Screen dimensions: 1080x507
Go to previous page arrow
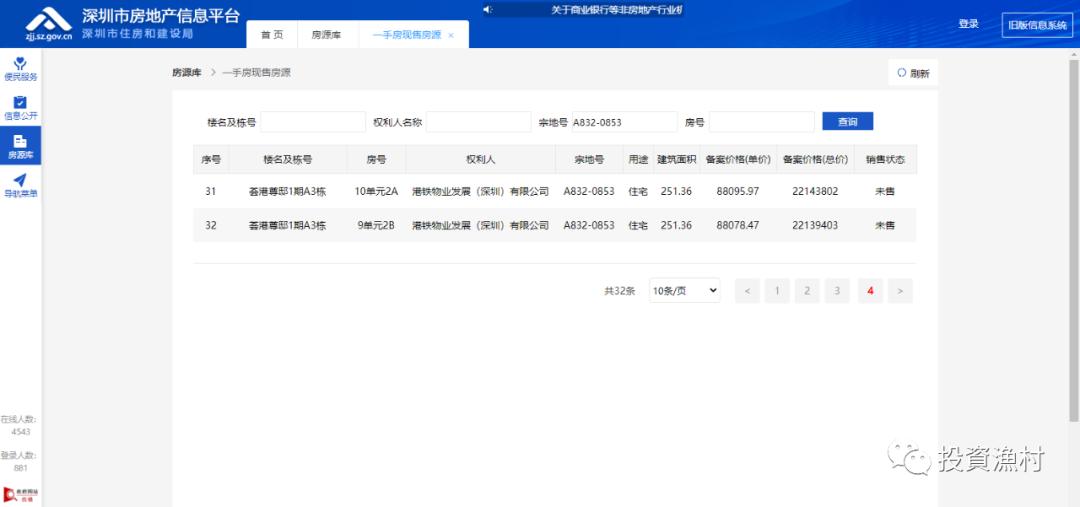(747, 291)
